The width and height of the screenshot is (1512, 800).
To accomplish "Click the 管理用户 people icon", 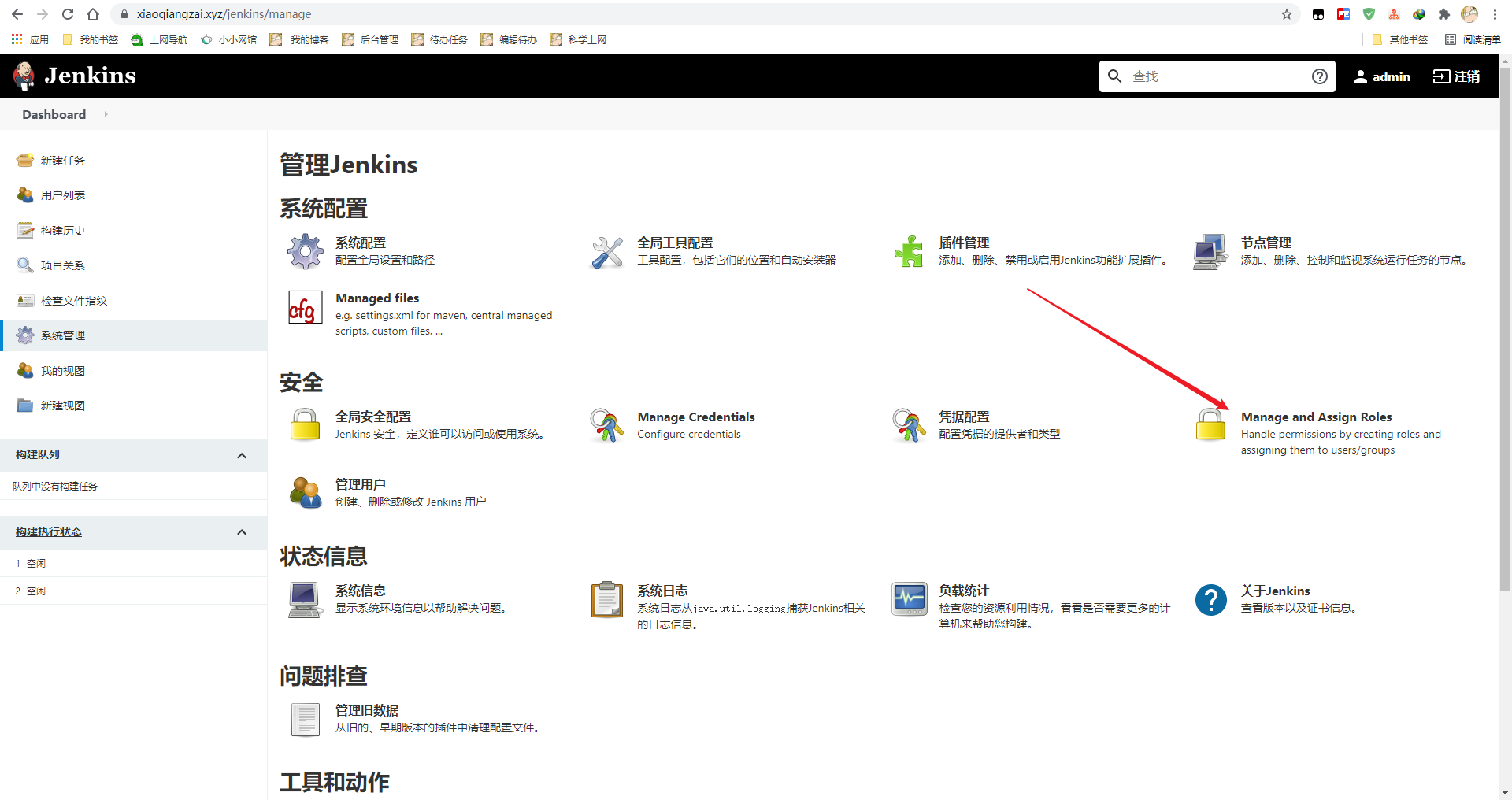I will pos(305,493).
